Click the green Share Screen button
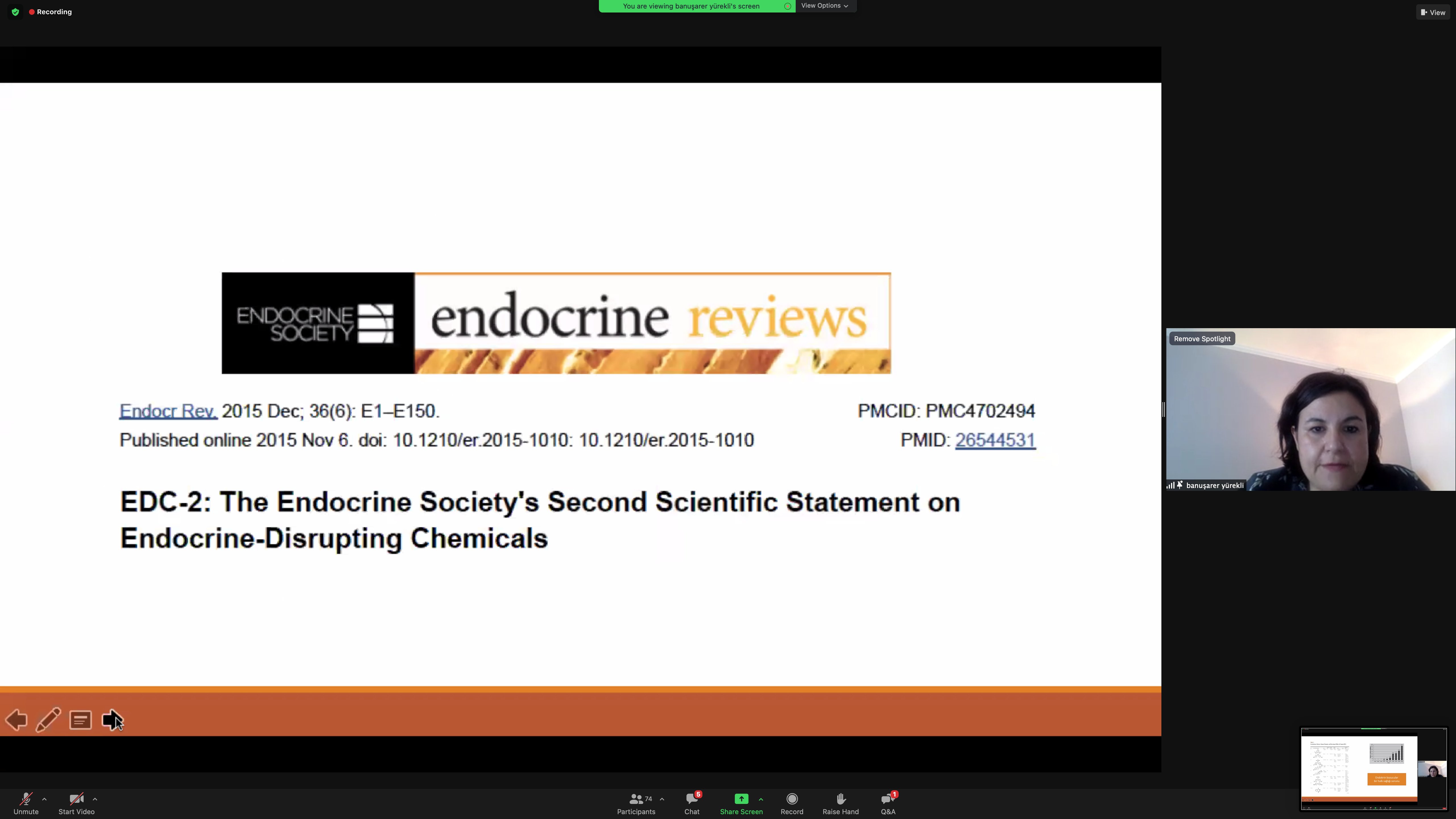Viewport: 1456px width, 819px height. 741,804
